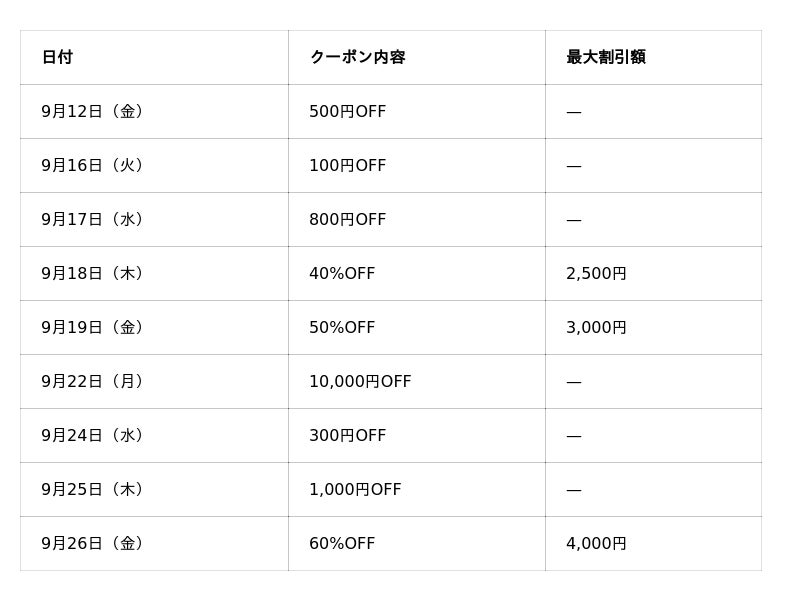Click the 10,000円OFF coupon cell

(360, 381)
